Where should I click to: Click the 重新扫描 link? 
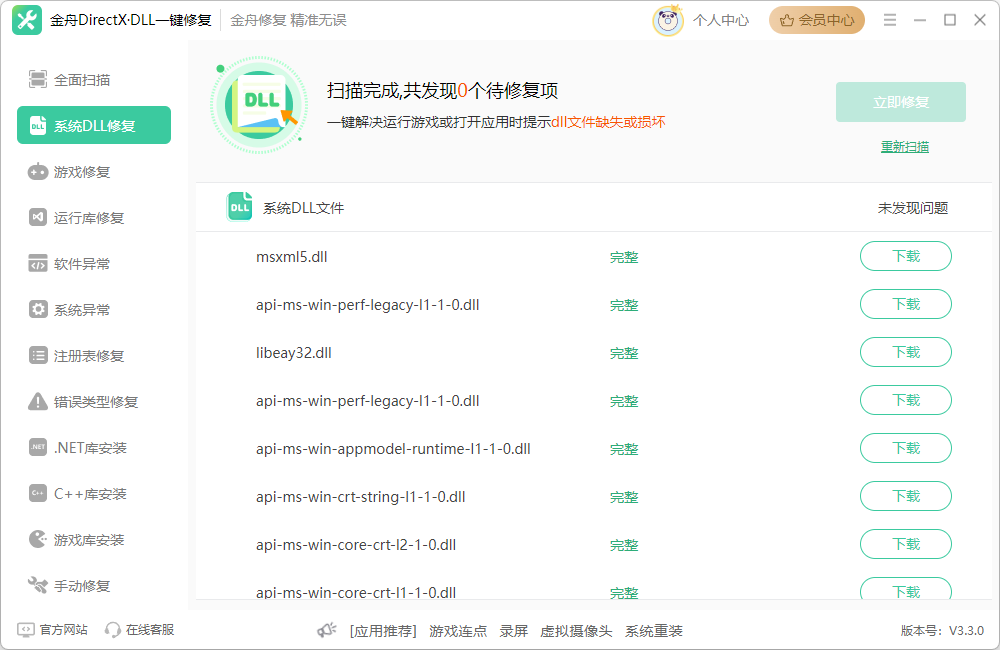904,147
